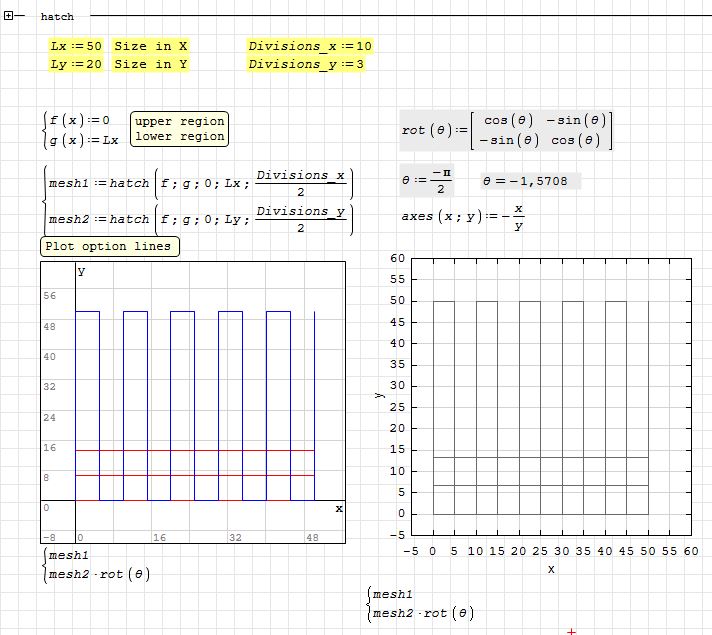Select the f(x) := 0 function definition
Viewport: 712px width, 635px height.
pos(79,121)
